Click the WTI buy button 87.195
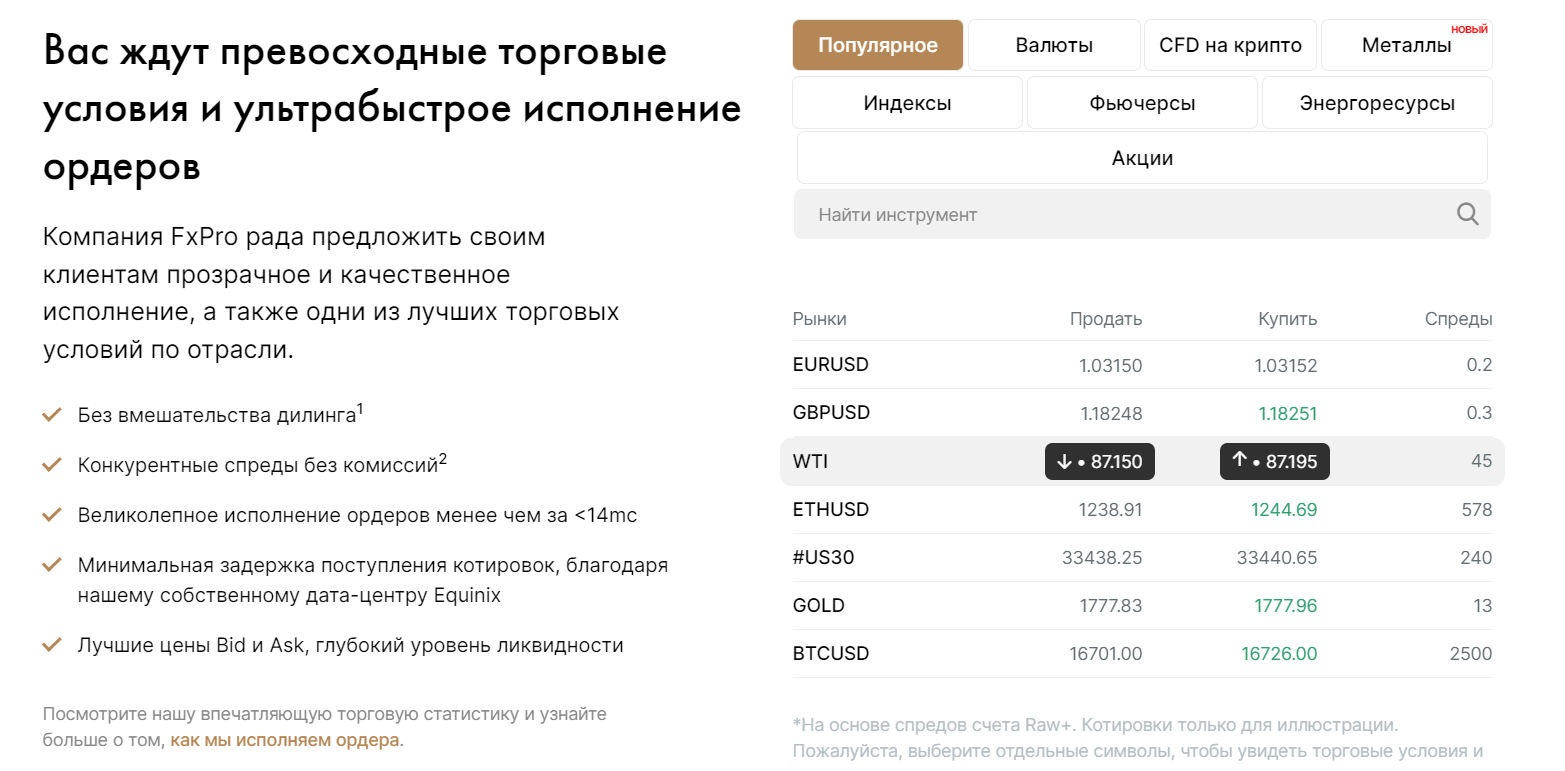The height and width of the screenshot is (771, 1565). pos(1275,461)
